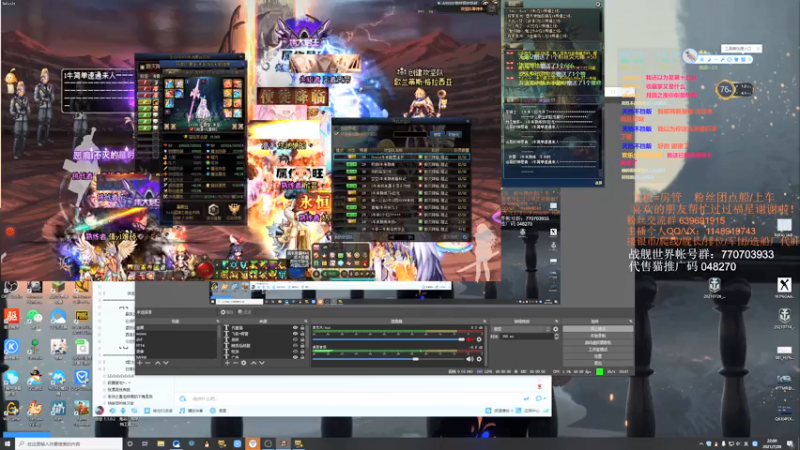The width and height of the screenshot is (800, 450).
Task: Click the Stop Streaming button in OBS Controls
Action: (x=597, y=329)
